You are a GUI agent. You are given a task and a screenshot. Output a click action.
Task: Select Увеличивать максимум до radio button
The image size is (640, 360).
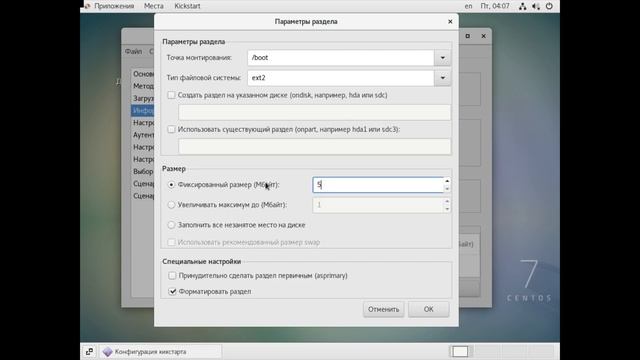tap(171, 205)
